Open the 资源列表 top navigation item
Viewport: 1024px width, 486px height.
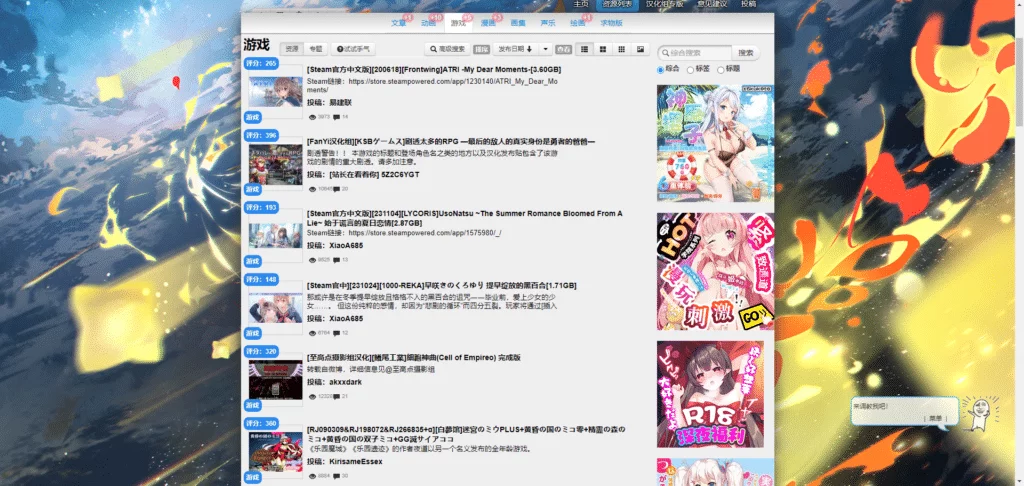pyautogui.click(x=616, y=4)
